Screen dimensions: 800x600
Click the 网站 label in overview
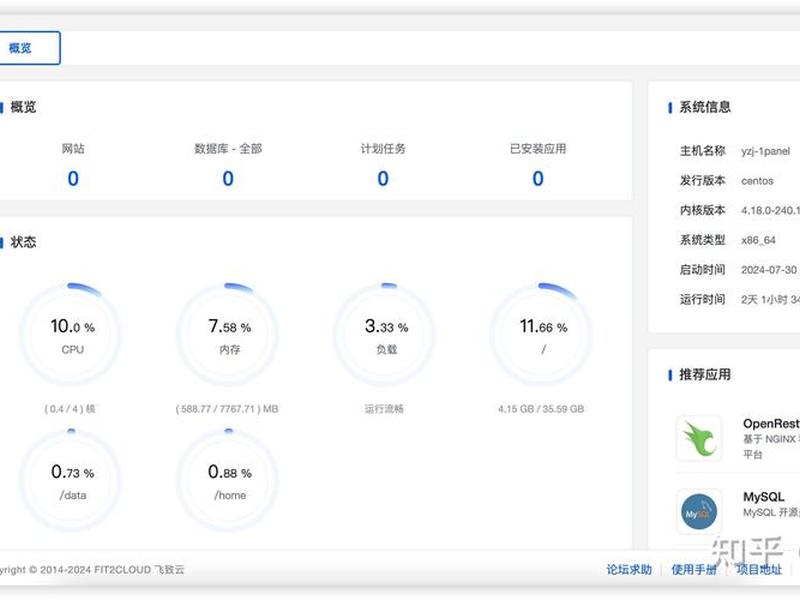click(73, 148)
